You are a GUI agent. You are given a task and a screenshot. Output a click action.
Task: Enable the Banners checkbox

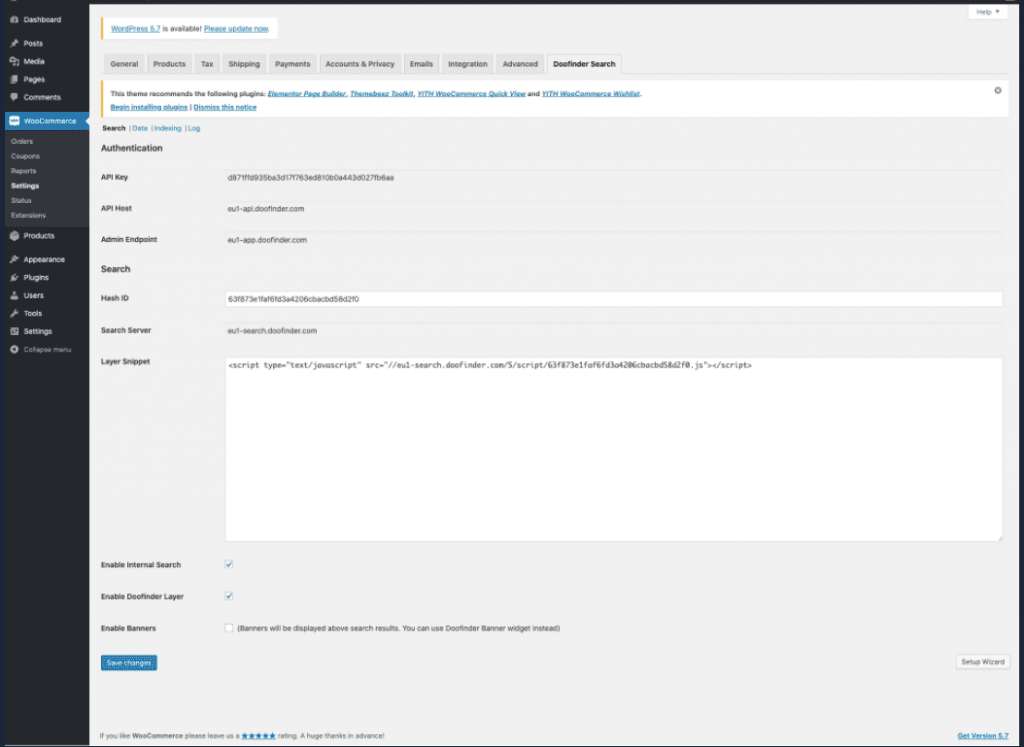(x=229, y=628)
